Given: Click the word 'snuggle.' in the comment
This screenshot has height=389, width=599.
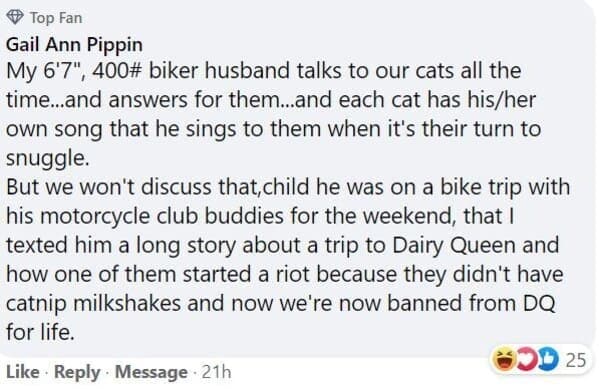Looking at the screenshot, I should pyautogui.click(x=48, y=158).
